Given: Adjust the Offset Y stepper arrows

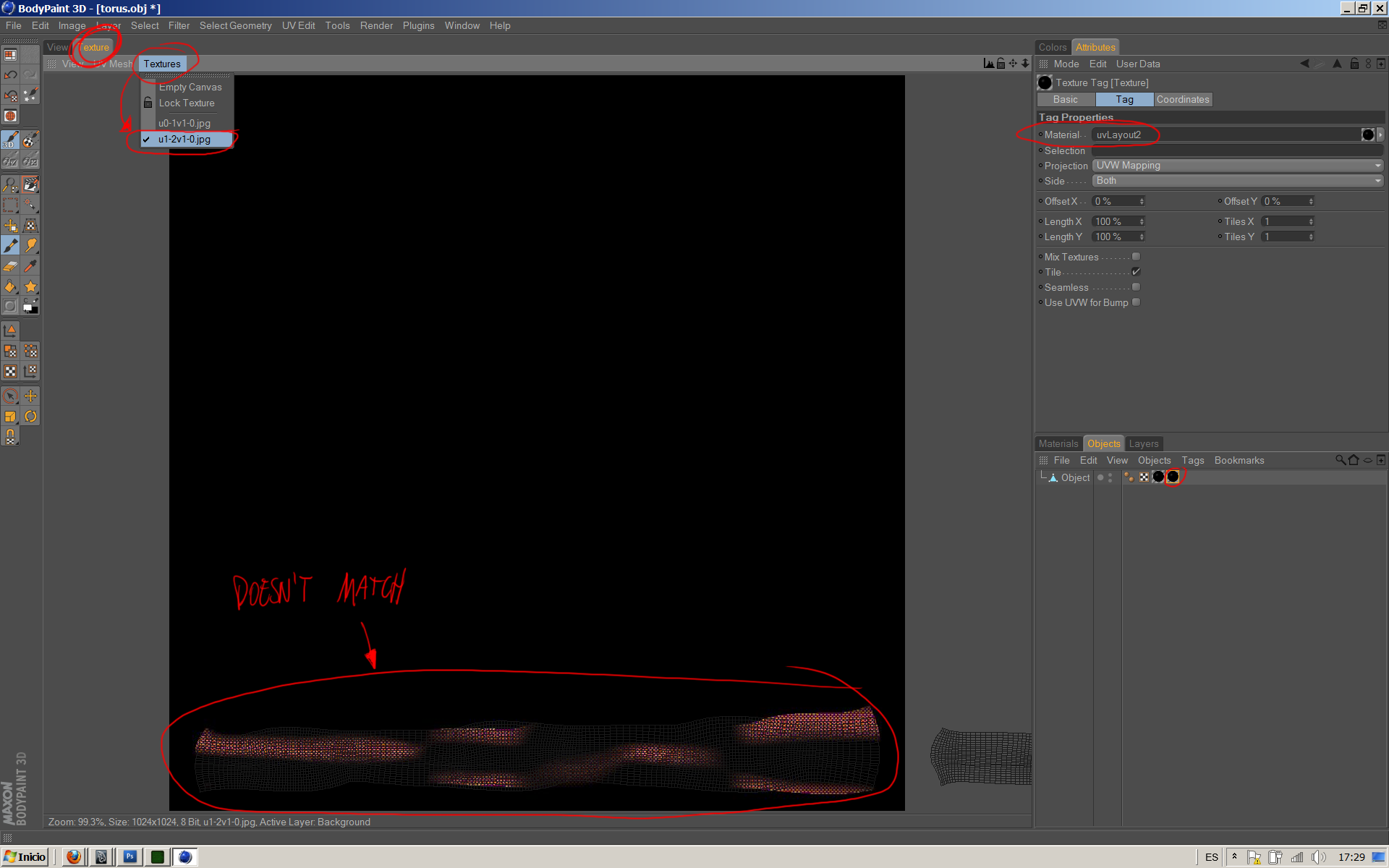Looking at the screenshot, I should click(x=1311, y=201).
